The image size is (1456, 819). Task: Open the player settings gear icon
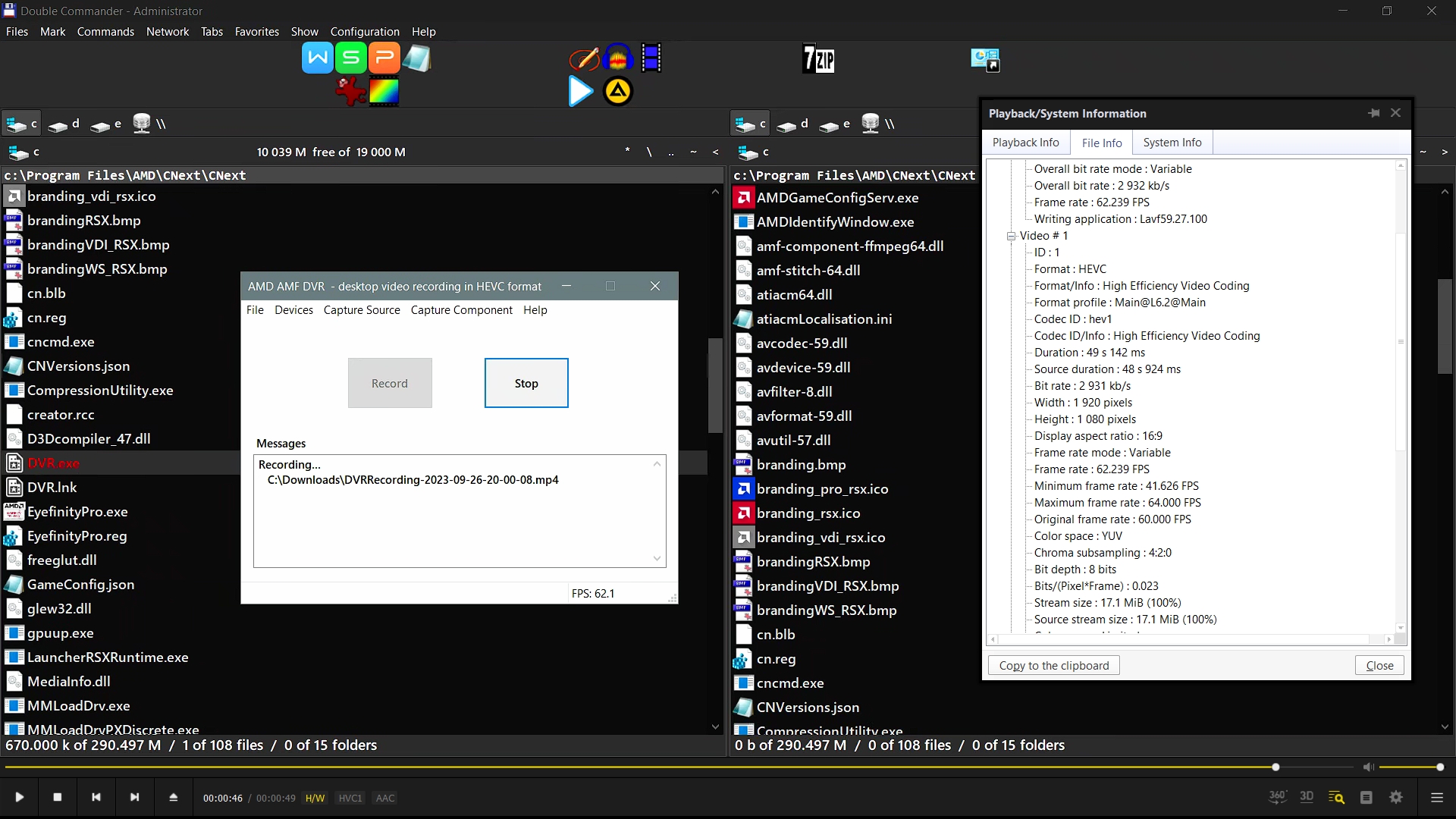click(1396, 797)
